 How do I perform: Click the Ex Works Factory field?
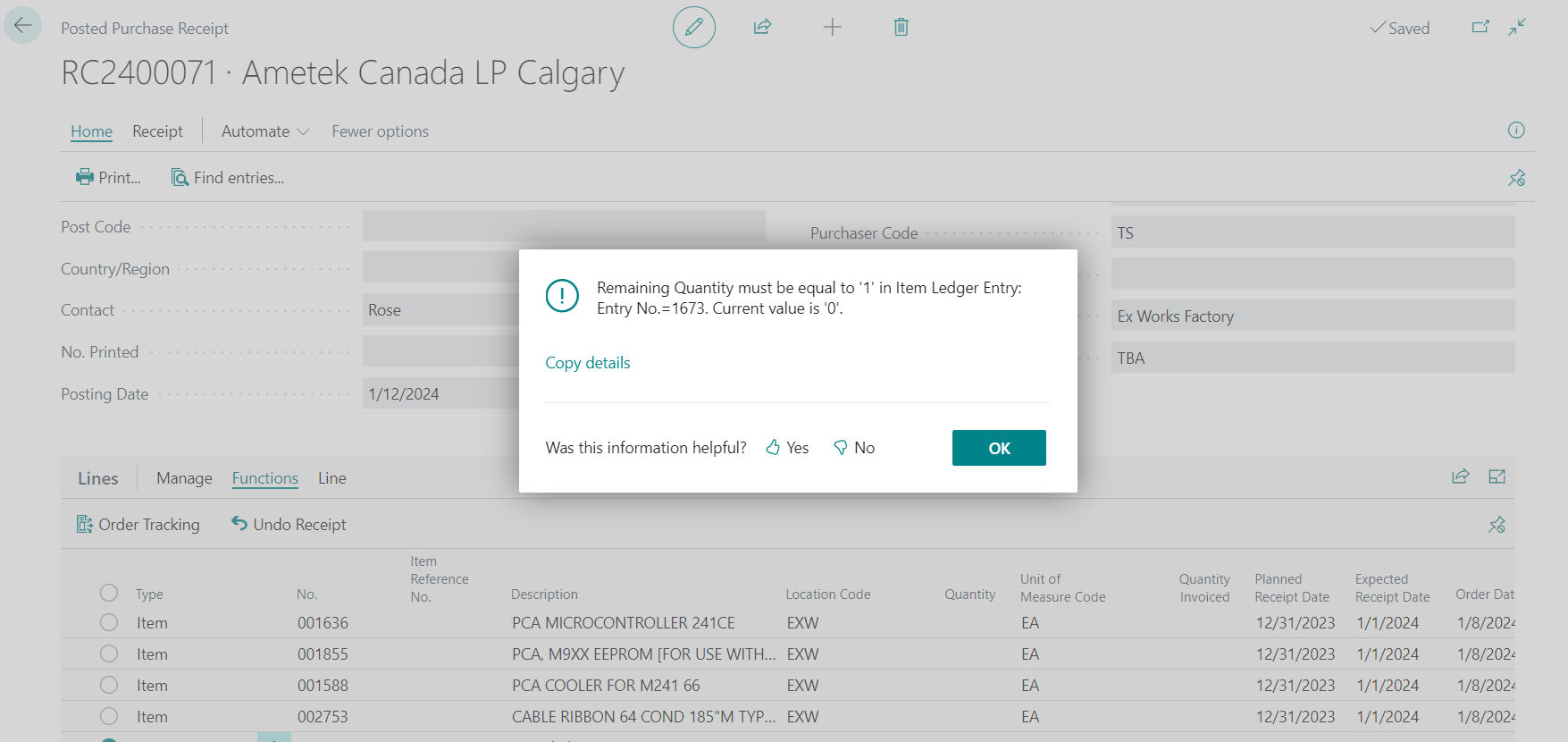point(1313,316)
